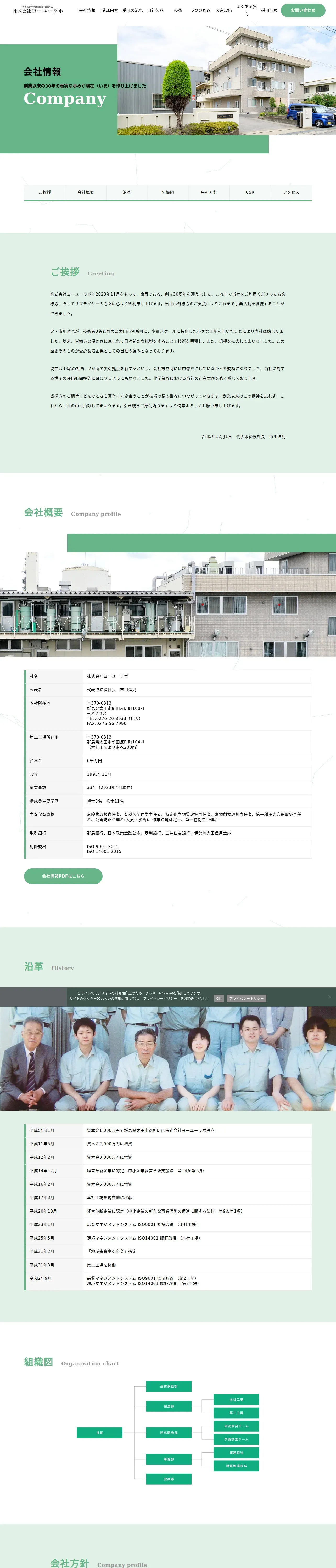Open the 技術 menu item
Image resolution: width=336 pixels, height=1568 pixels.
pyautogui.click(x=178, y=10)
